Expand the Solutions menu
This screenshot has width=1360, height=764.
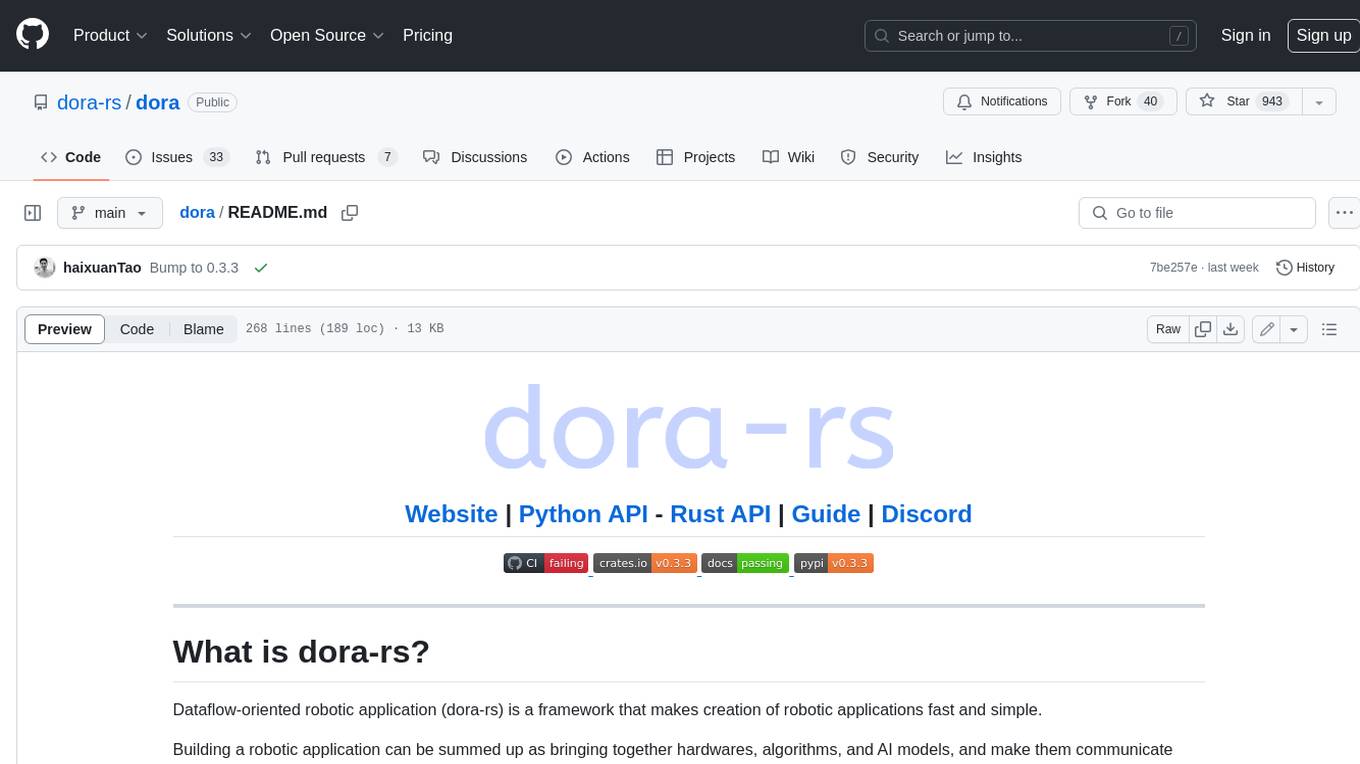coord(208,35)
